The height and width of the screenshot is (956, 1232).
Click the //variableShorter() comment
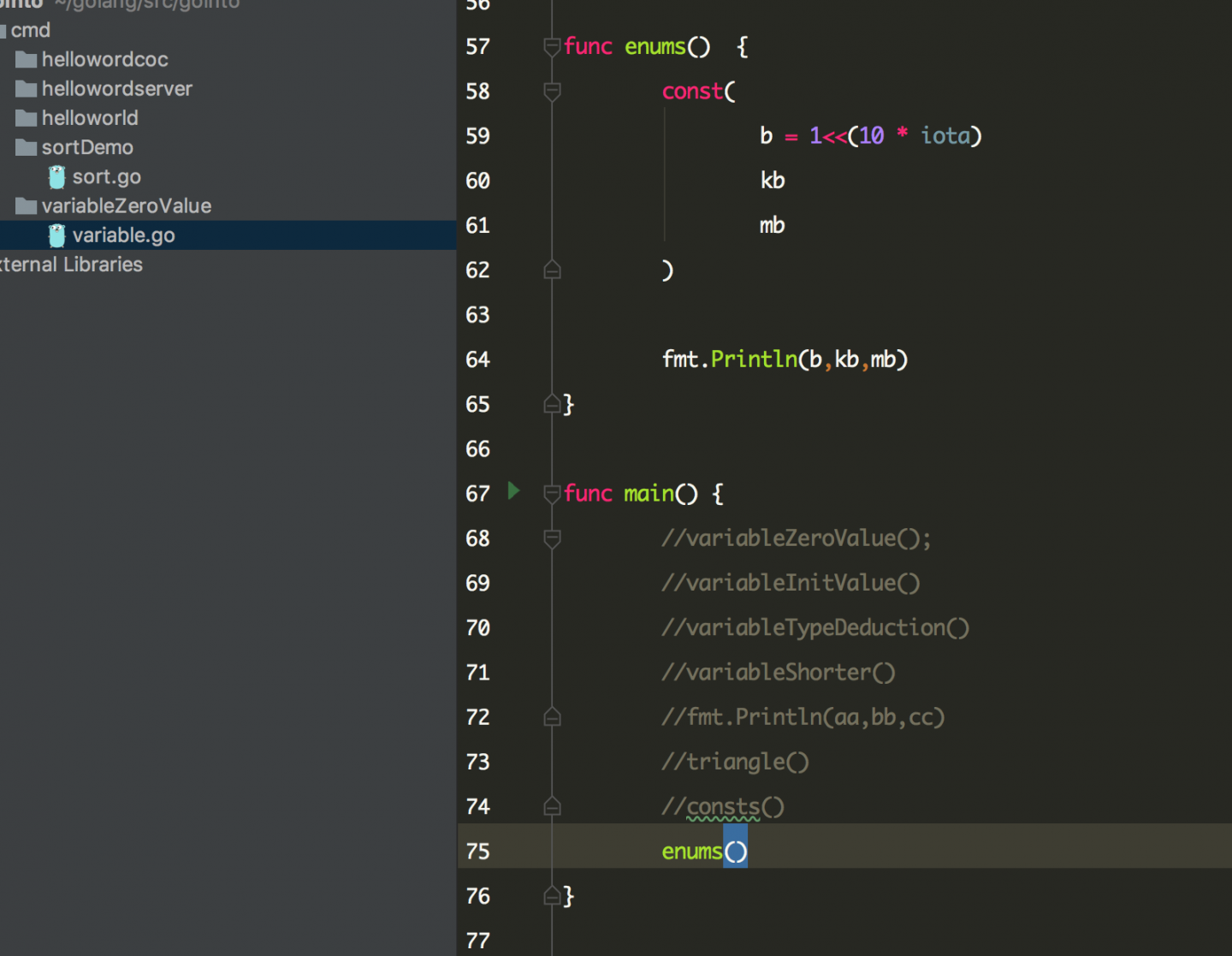(779, 673)
